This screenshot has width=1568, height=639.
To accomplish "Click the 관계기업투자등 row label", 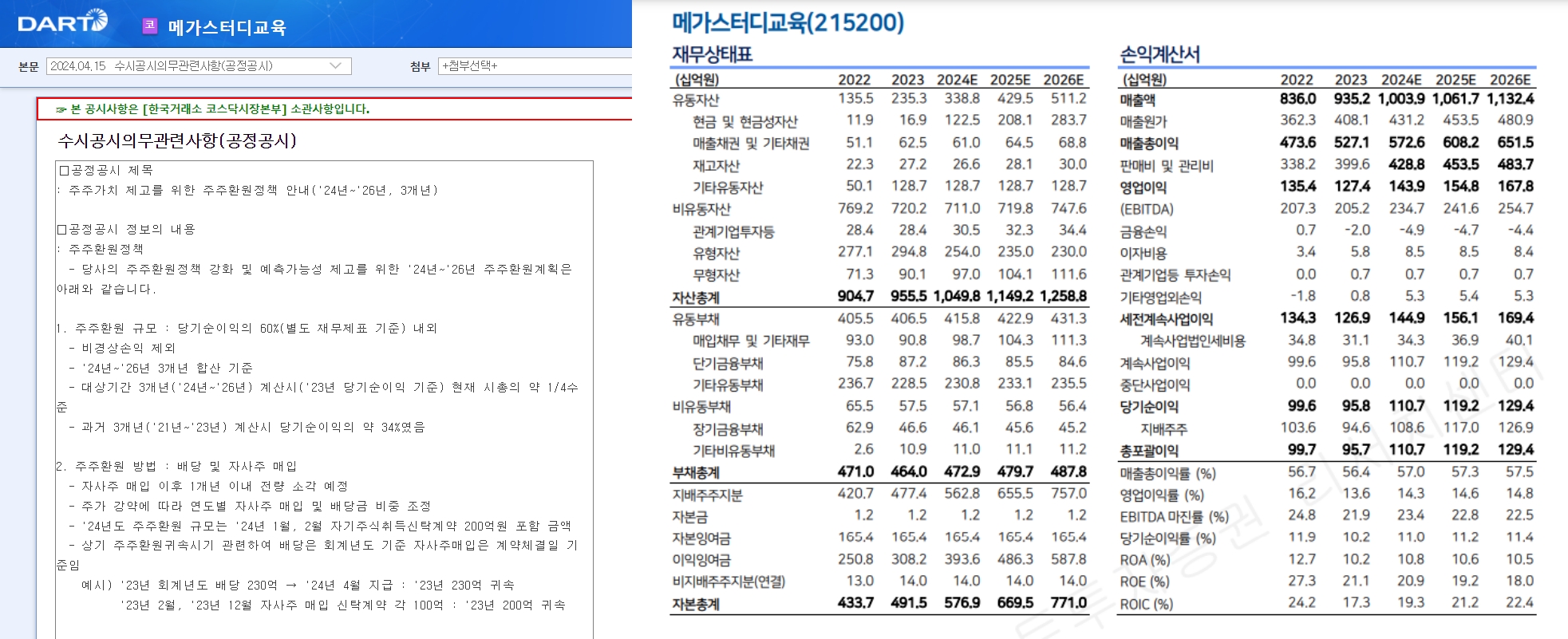I will pyautogui.click(x=733, y=231).
